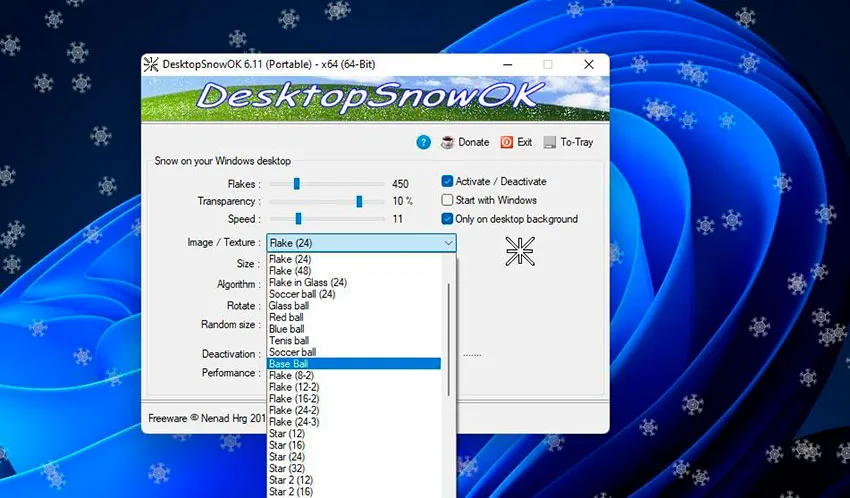
Task: Click the Image / Texture combo box field
Action: pos(361,243)
